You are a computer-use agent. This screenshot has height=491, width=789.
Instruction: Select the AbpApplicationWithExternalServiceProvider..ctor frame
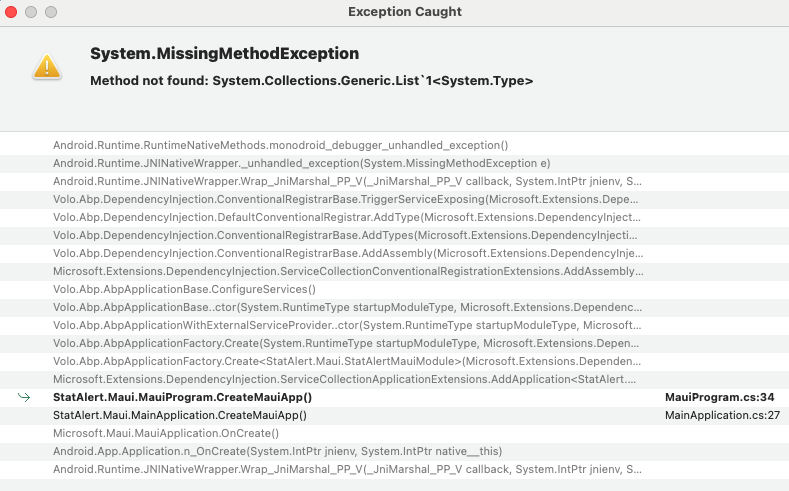[x=347, y=325]
